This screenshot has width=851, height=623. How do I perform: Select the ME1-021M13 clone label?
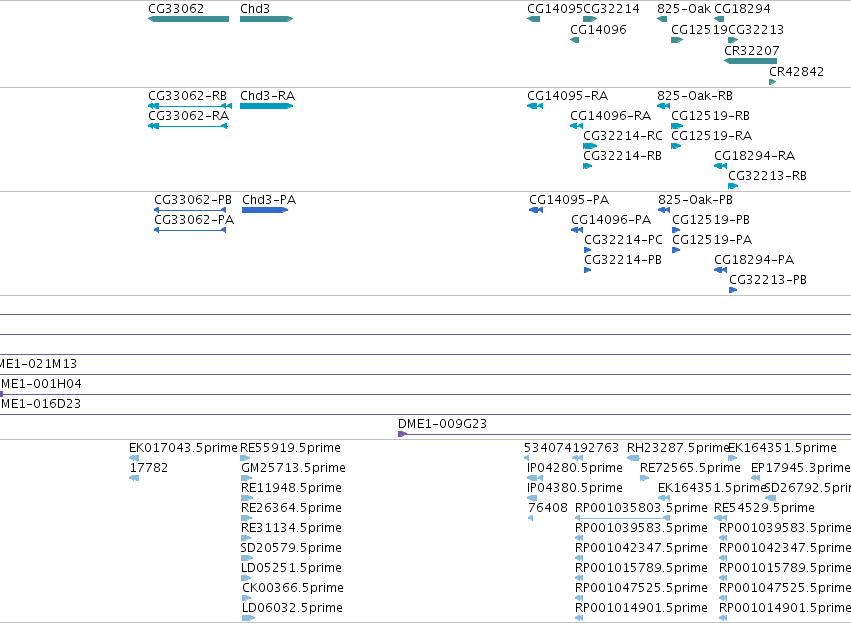(38, 364)
